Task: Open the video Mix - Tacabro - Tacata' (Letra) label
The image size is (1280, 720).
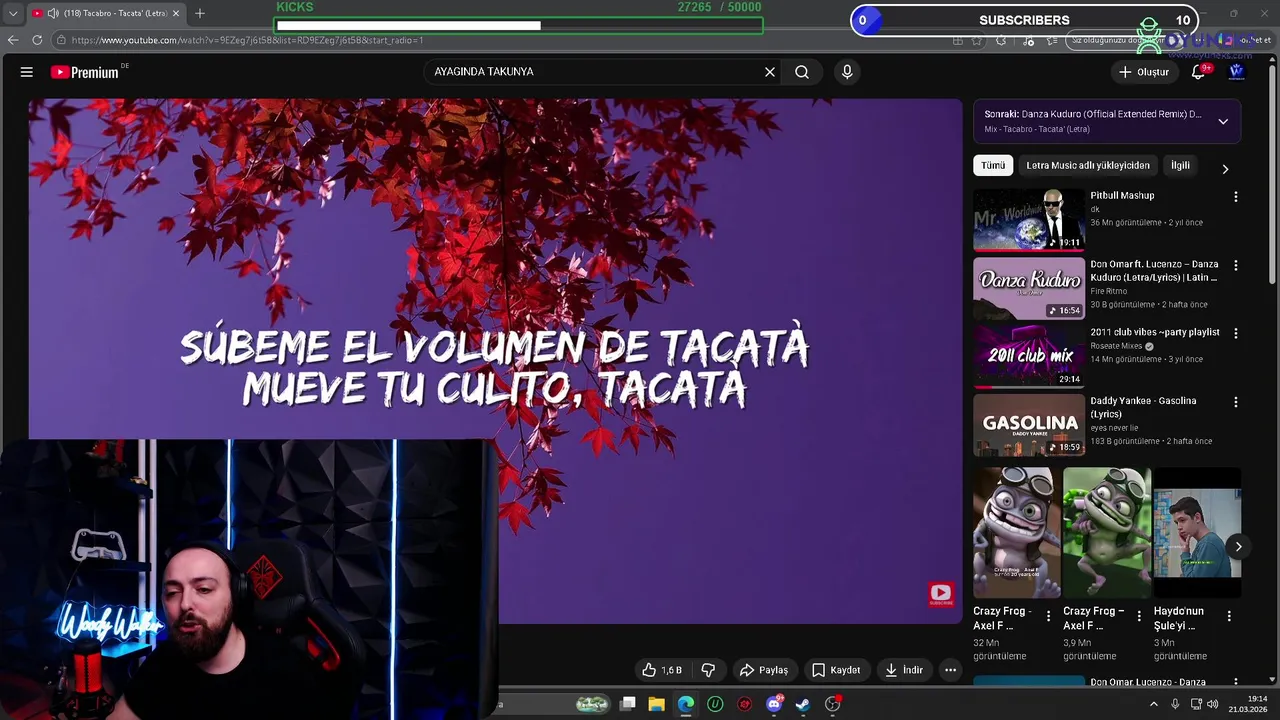Action: tap(1037, 129)
